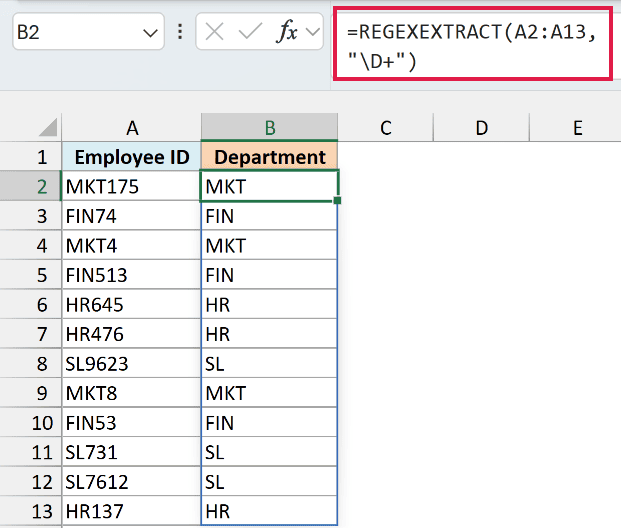Click Department cell SL in row 12

pyautogui.click(x=269, y=481)
